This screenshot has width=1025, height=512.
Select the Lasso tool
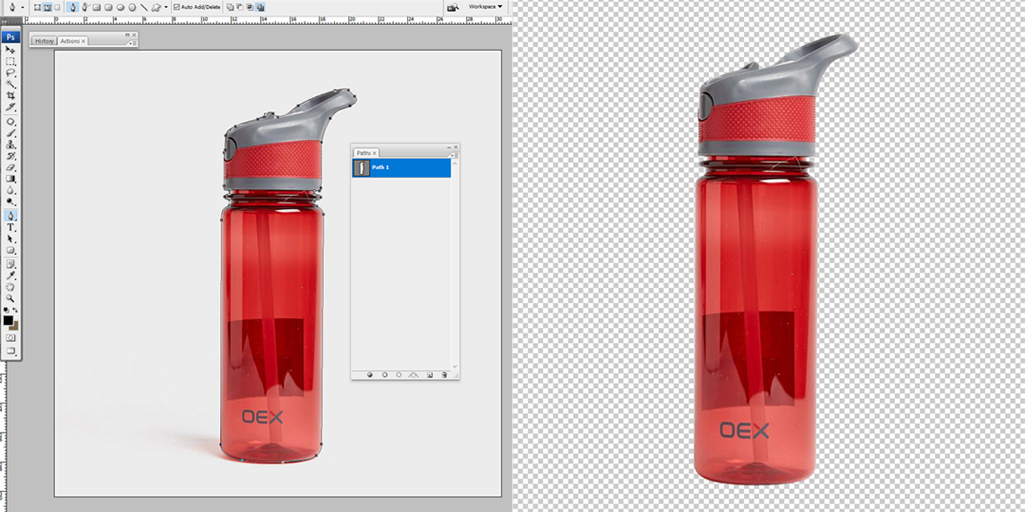10,73
